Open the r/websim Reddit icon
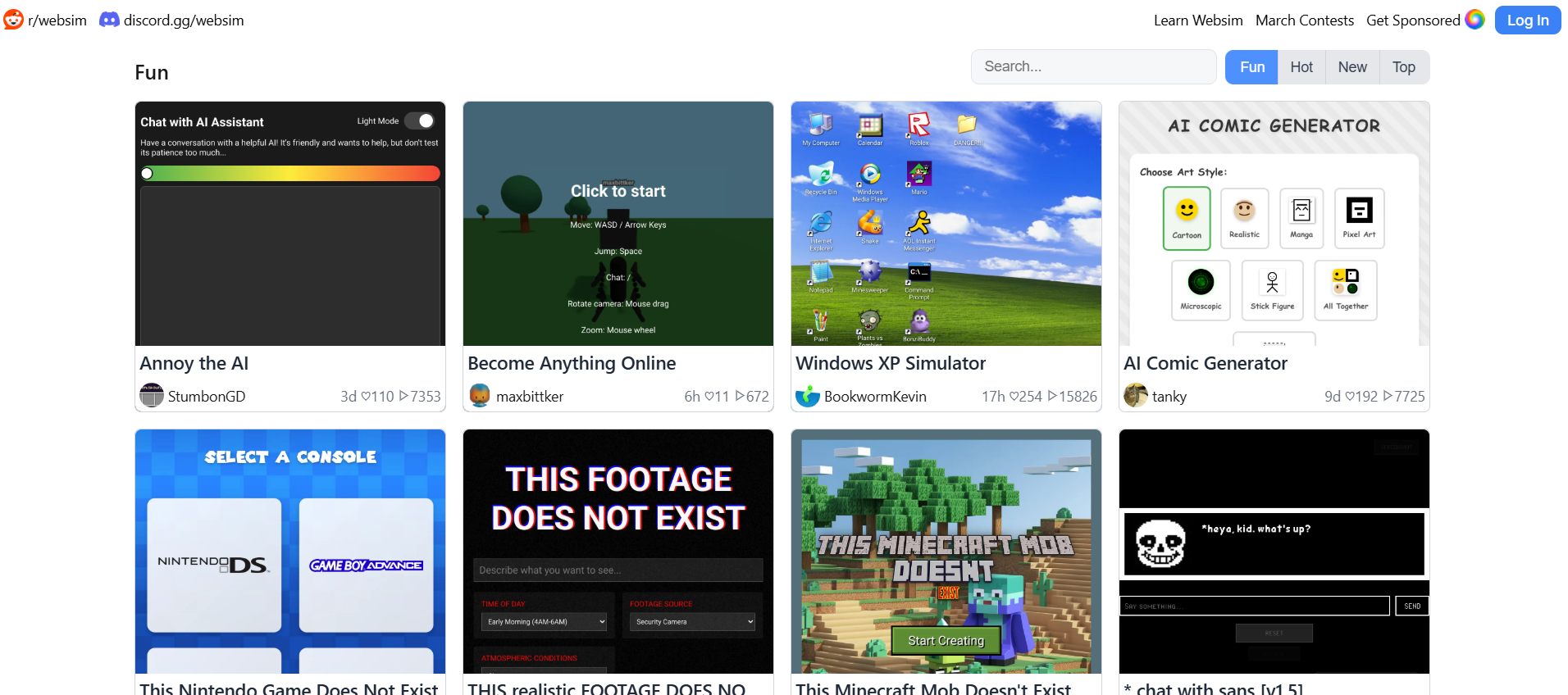 point(13,20)
